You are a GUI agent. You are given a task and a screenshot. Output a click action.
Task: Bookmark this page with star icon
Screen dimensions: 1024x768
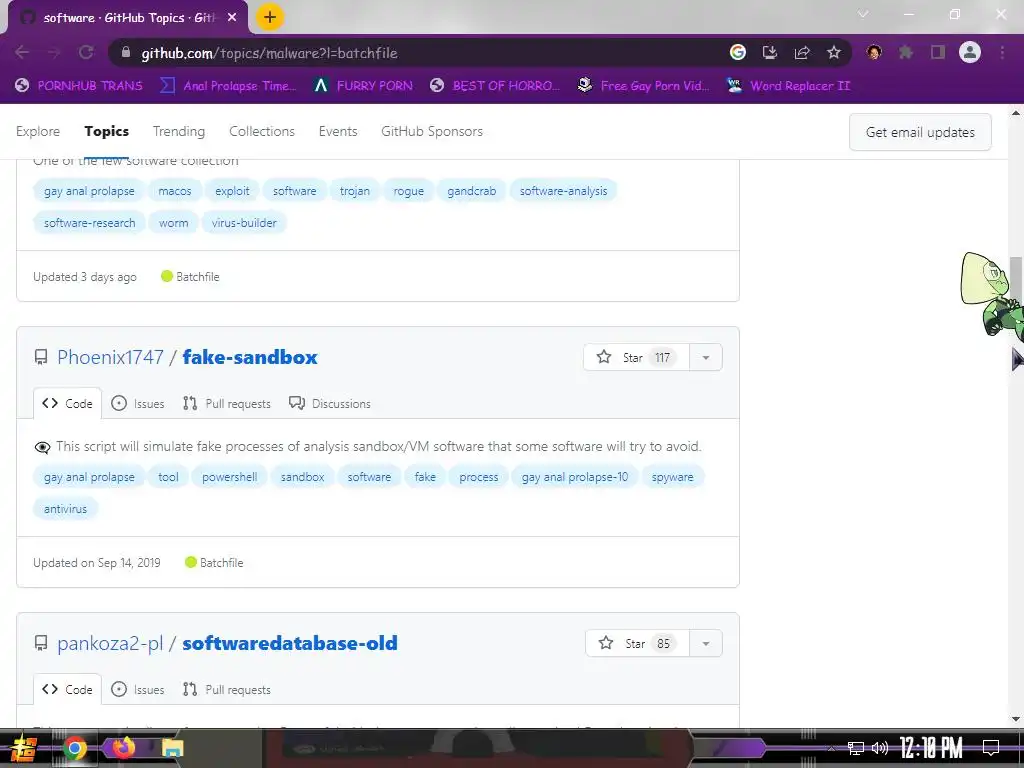pyautogui.click(x=834, y=52)
